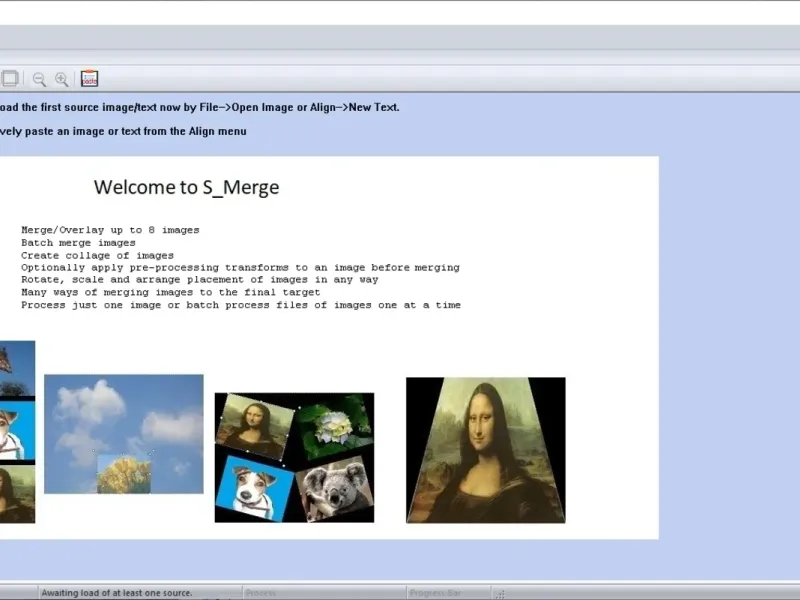
Task: Click the zoom out magnifier icon
Action: 39,79
